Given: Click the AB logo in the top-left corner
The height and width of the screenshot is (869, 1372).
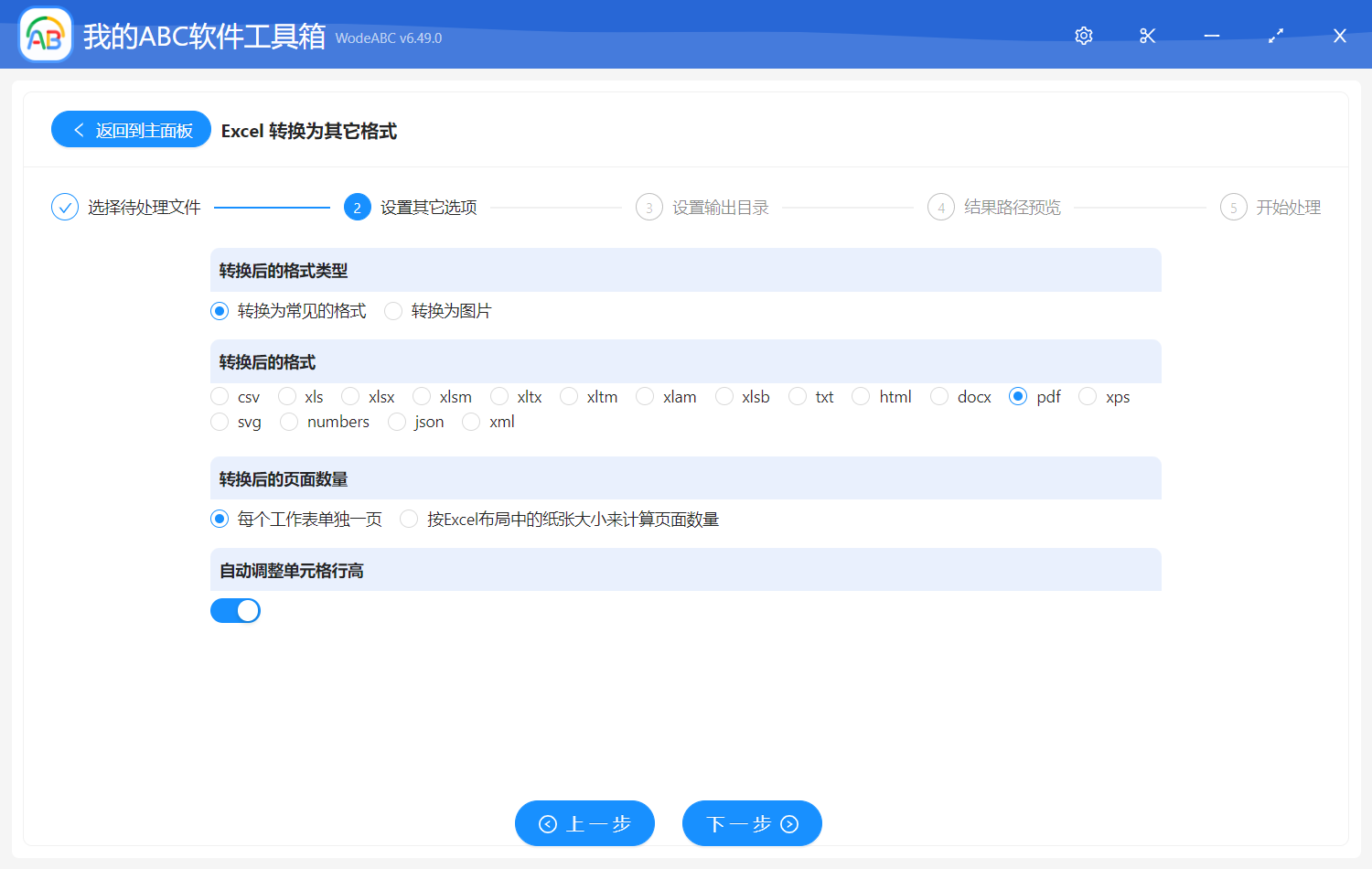Looking at the screenshot, I should 45,34.
